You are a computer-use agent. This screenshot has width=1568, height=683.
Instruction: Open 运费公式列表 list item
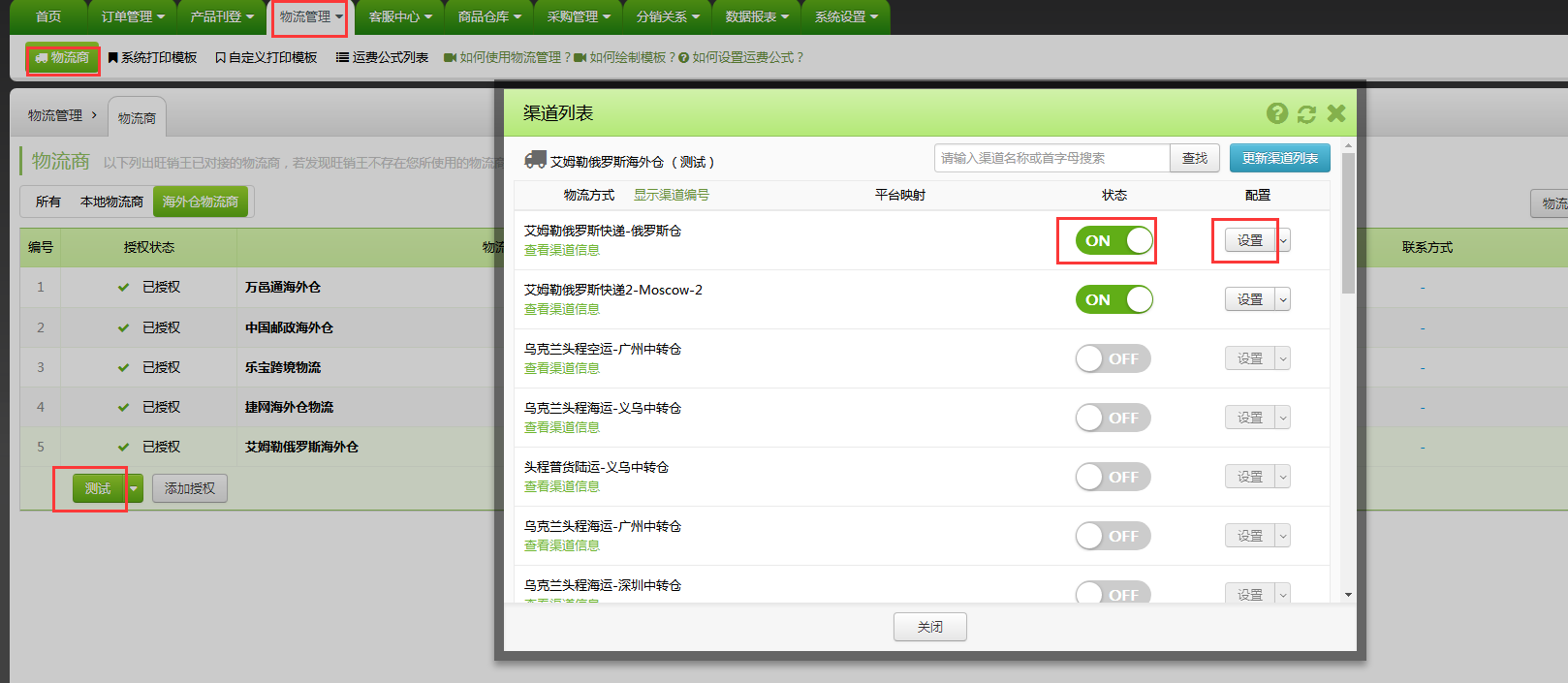(x=383, y=58)
